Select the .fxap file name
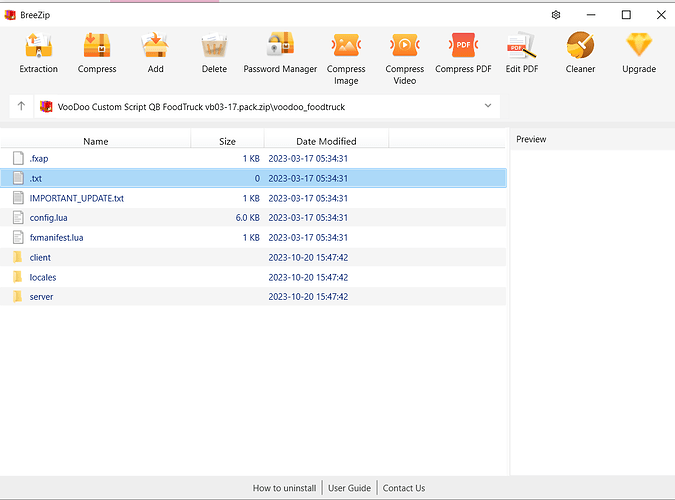This screenshot has height=500, width=675. [x=39, y=158]
